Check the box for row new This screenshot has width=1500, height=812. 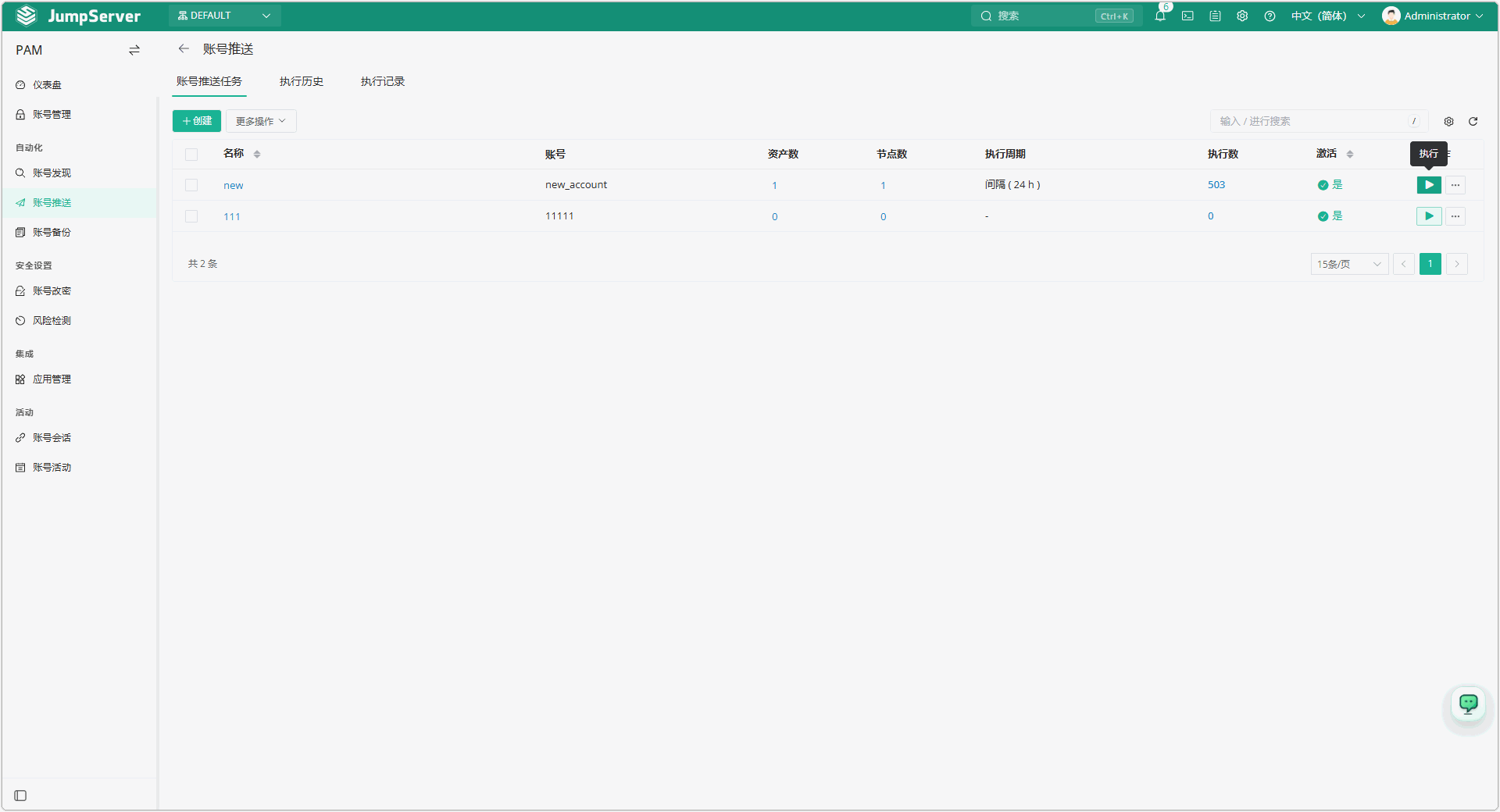(x=191, y=185)
